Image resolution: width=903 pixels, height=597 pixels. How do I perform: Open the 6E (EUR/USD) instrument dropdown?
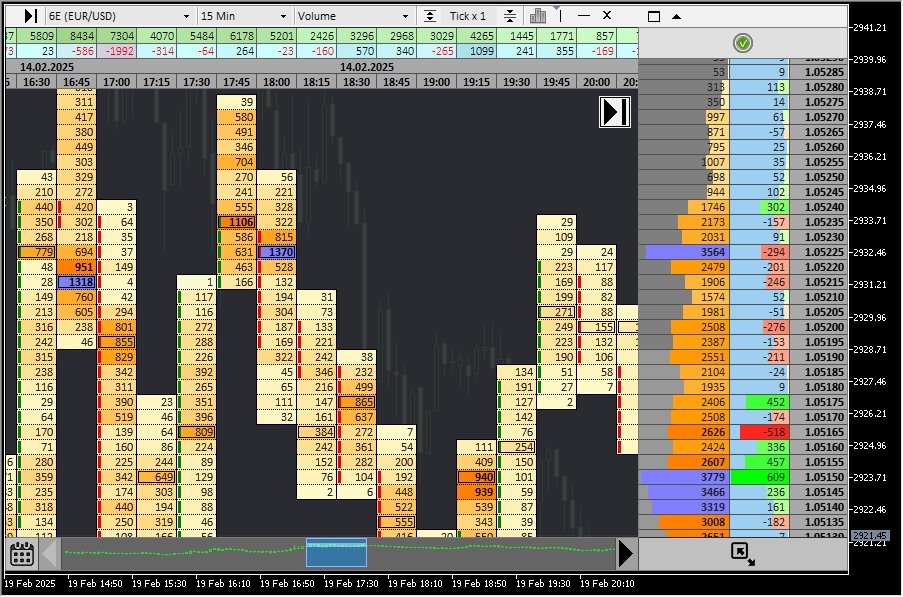[120, 15]
